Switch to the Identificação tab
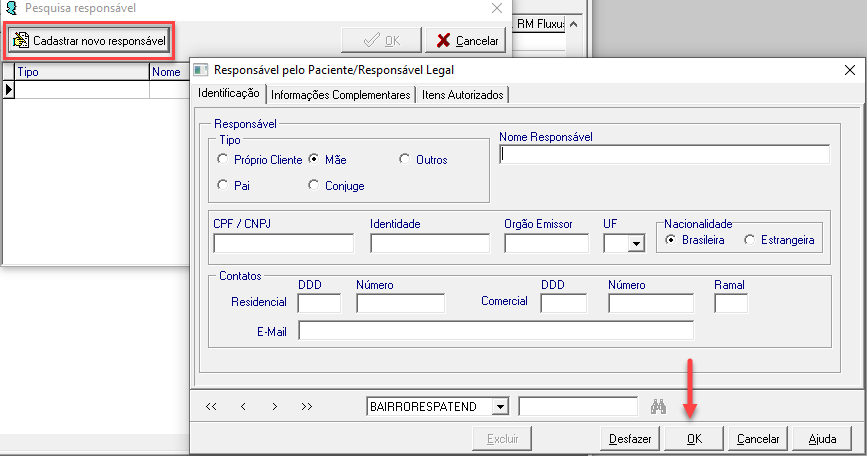 click(x=228, y=93)
